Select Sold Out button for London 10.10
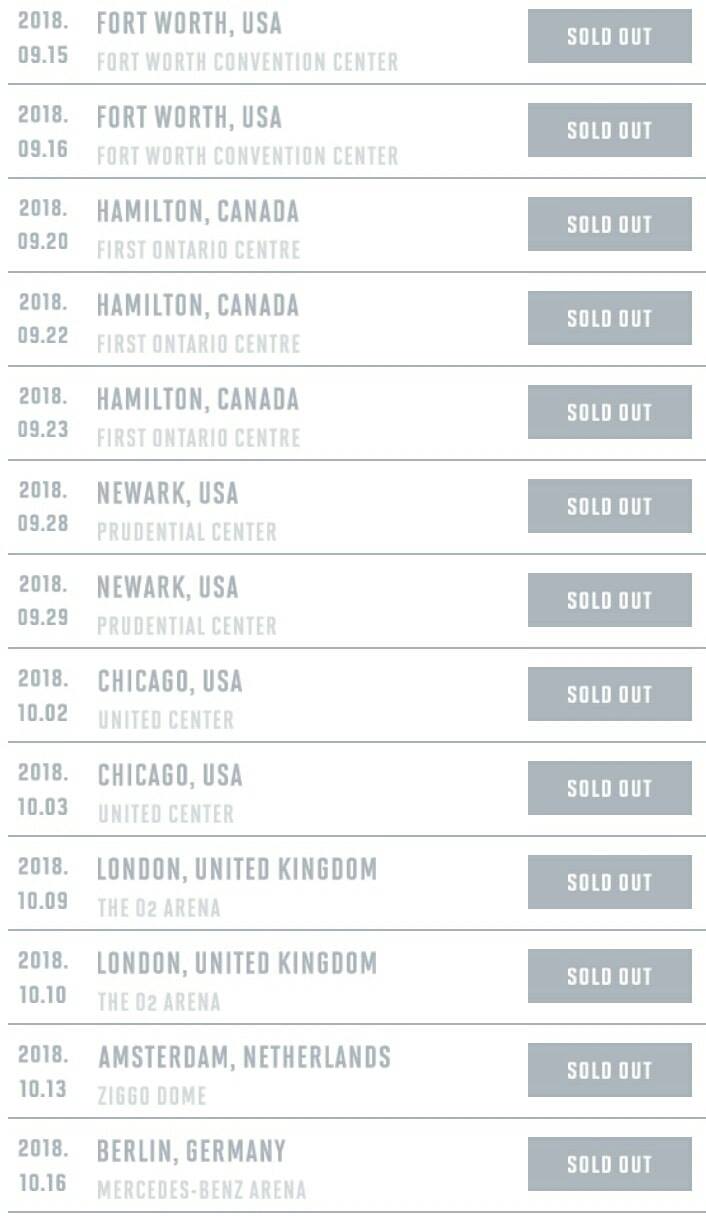Viewport: 706px width, 1219px height. (609, 976)
